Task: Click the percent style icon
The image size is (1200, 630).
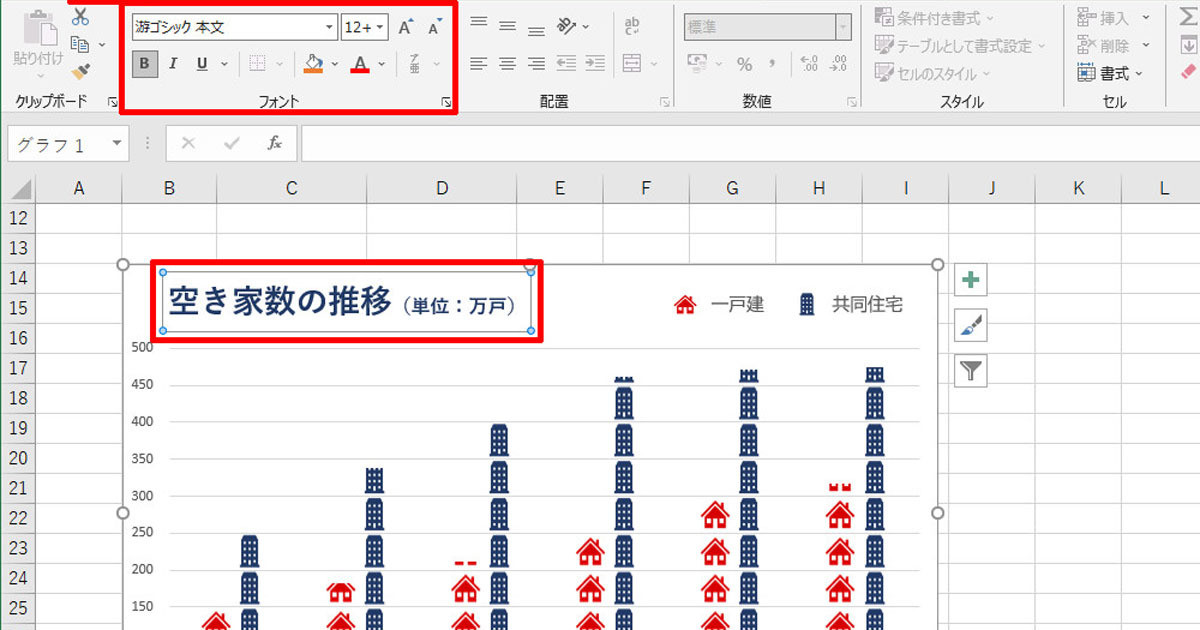Action: 744,64
